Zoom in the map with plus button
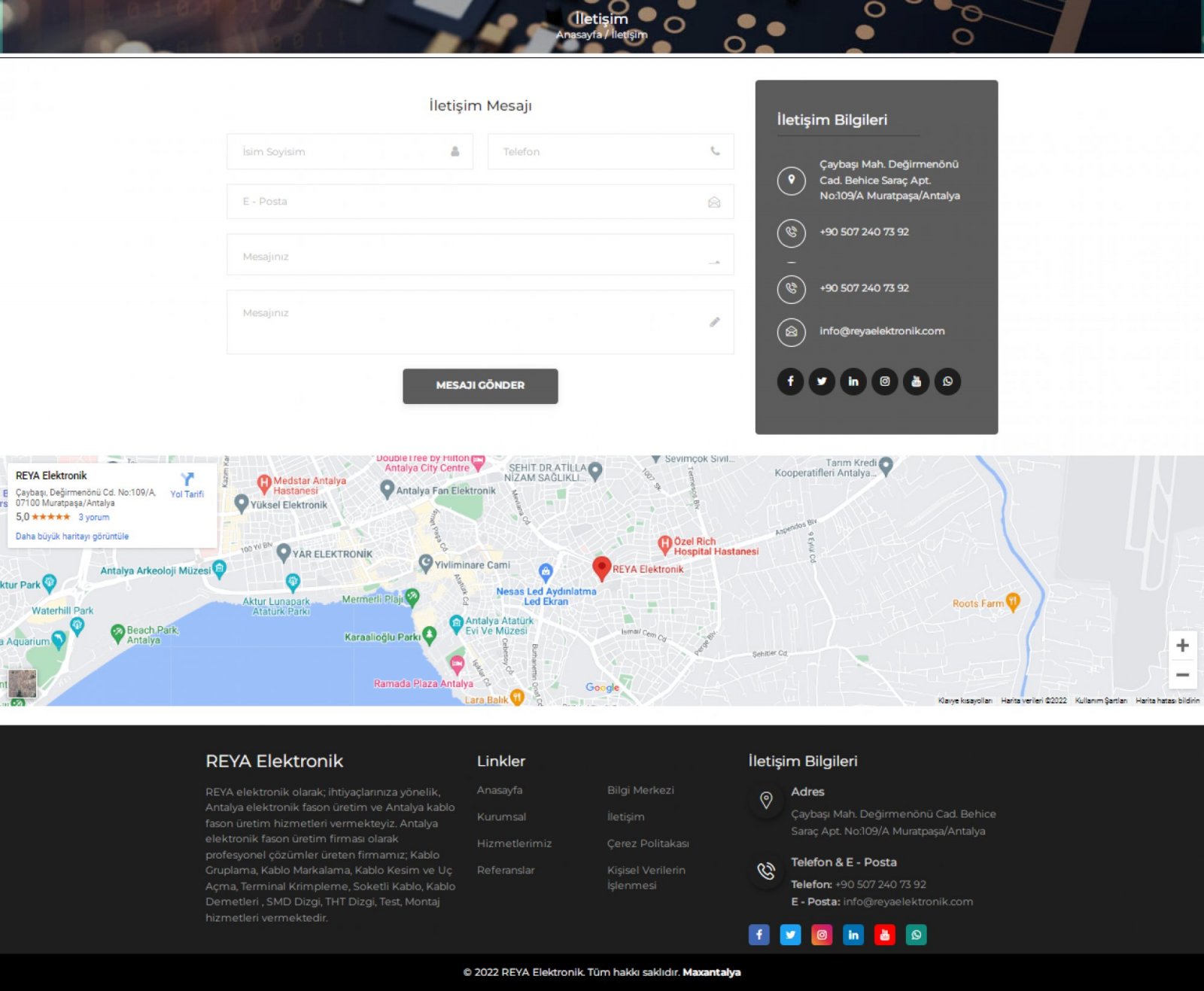Viewport: 1204px width, 991px height. click(1182, 646)
